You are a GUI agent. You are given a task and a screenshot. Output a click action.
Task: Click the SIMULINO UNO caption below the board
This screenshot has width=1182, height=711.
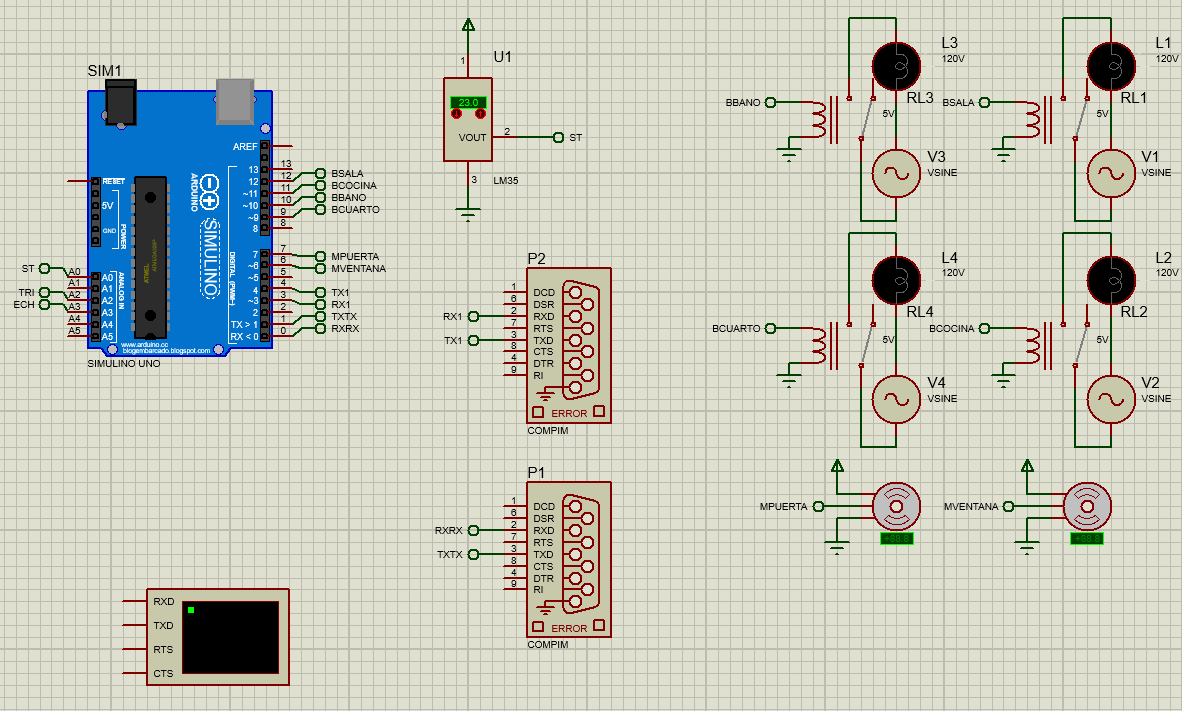(124, 363)
